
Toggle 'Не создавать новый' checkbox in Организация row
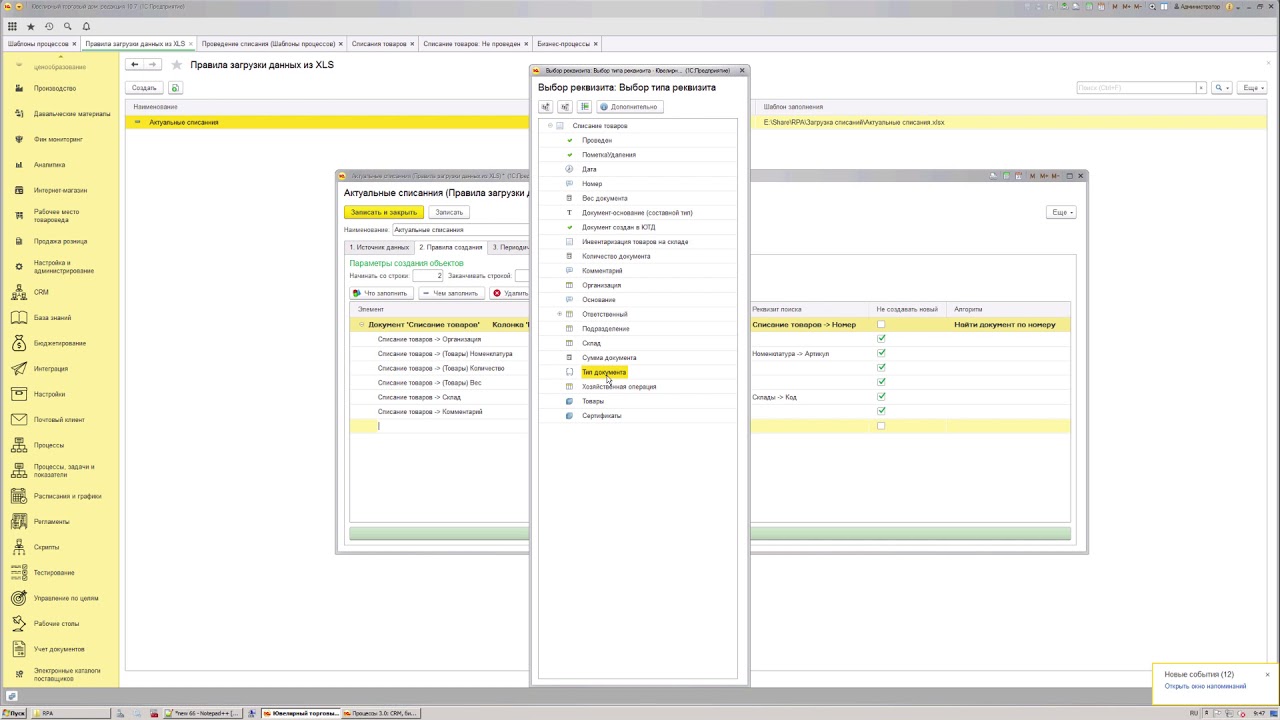click(x=881, y=339)
